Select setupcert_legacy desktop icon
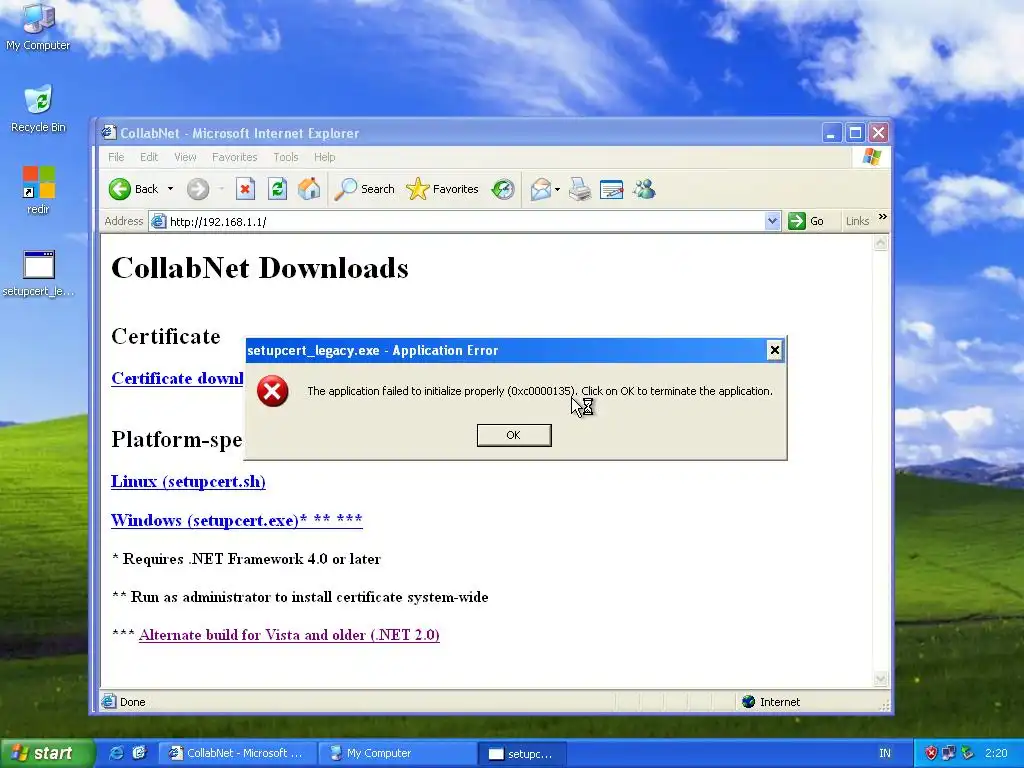The height and width of the screenshot is (768, 1024). point(39,273)
